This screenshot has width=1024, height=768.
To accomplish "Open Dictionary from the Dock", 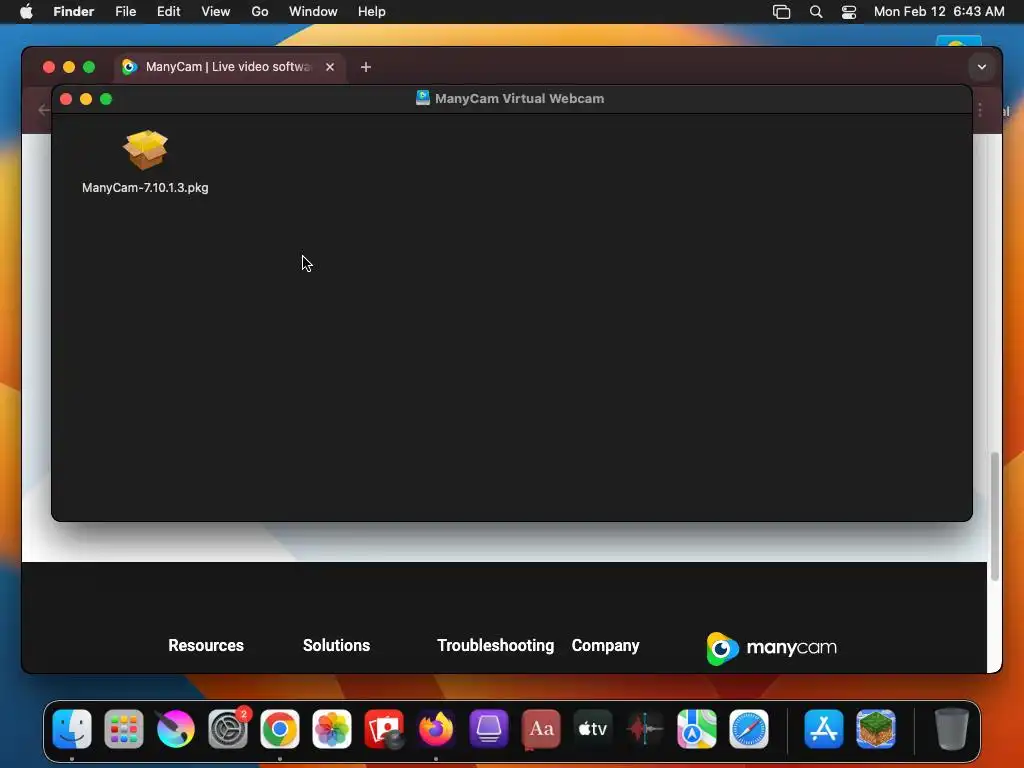I will 541,729.
